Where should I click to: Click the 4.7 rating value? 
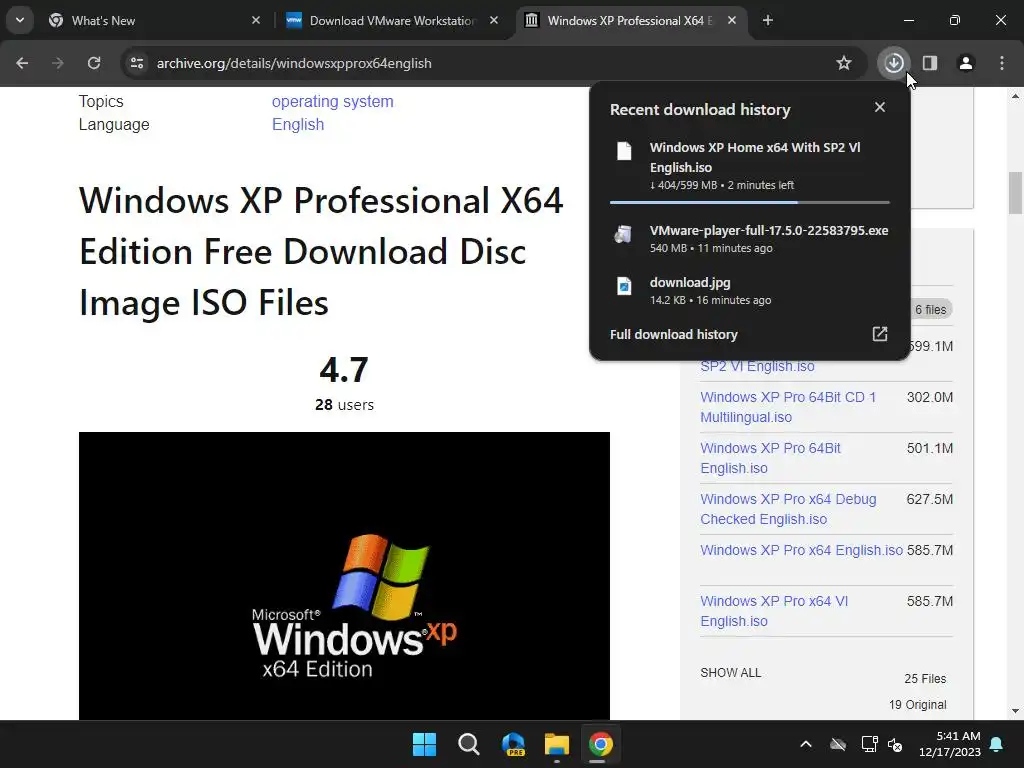tap(344, 370)
